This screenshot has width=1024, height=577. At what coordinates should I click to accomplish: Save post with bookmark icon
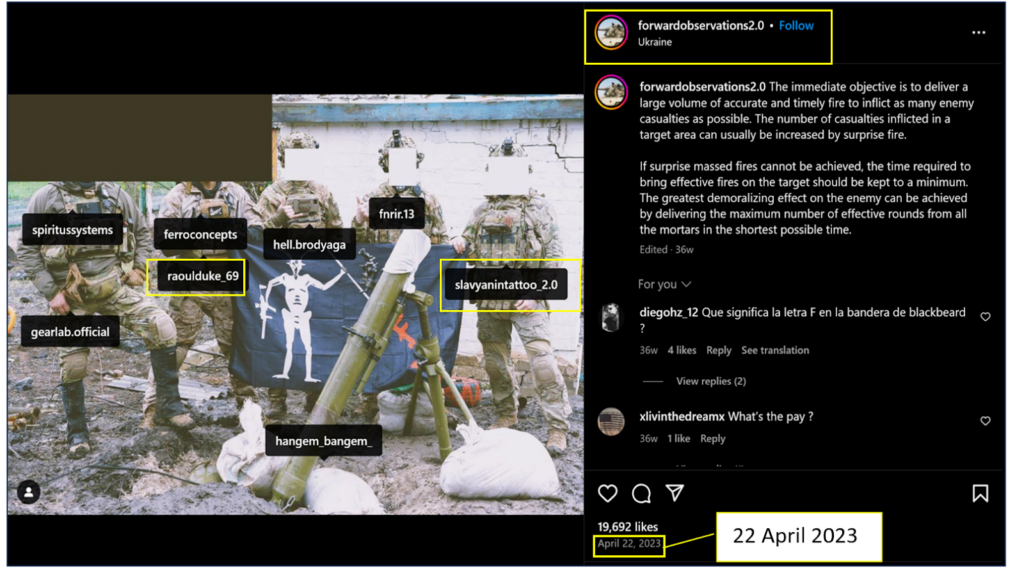point(980,493)
